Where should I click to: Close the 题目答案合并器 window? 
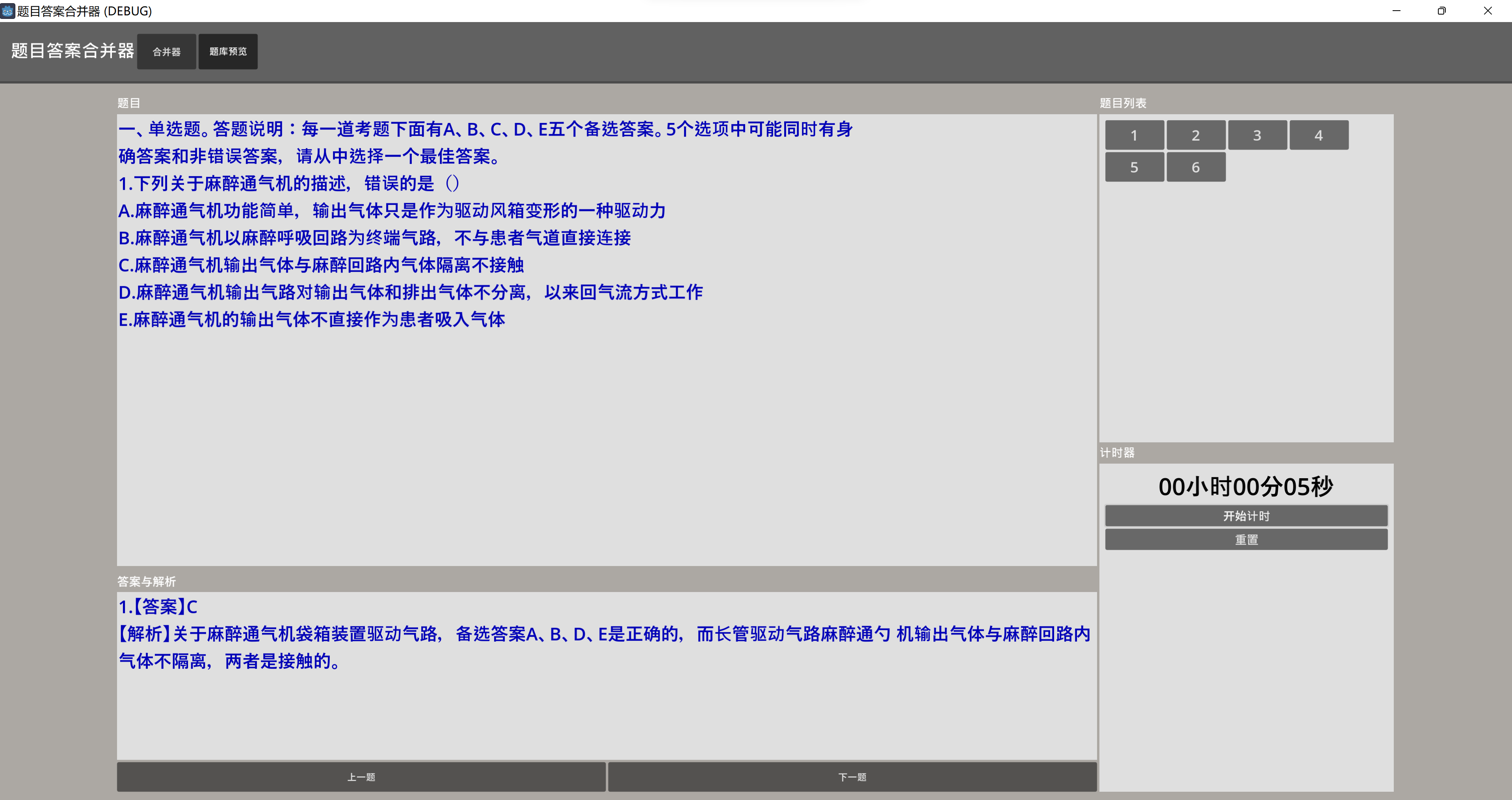(x=1487, y=11)
